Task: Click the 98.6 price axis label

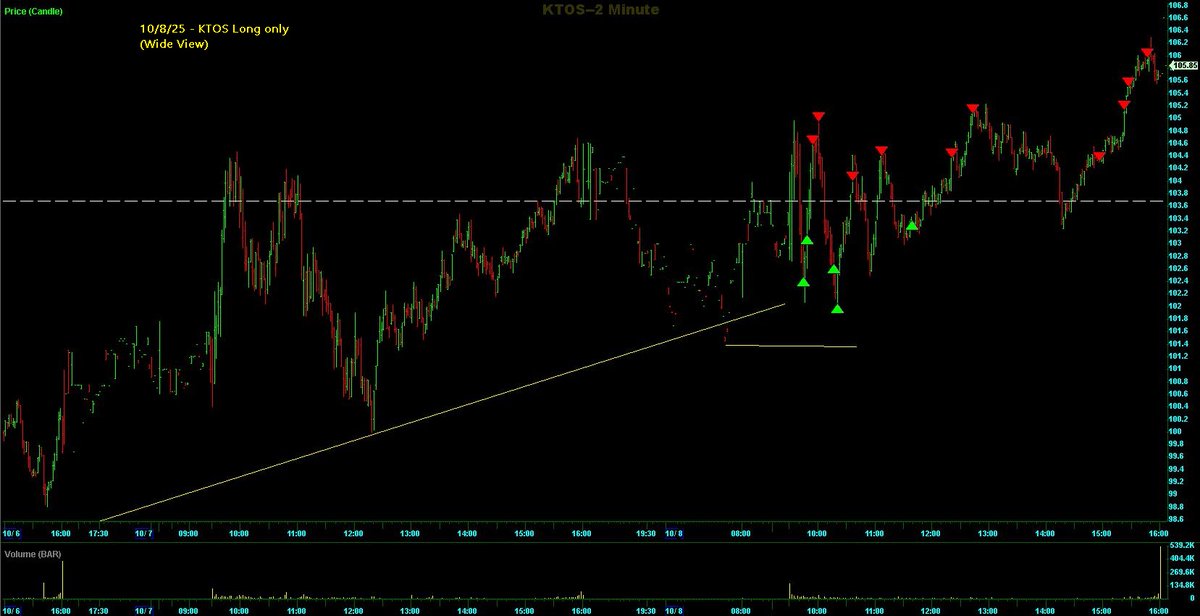Action: [1178, 519]
